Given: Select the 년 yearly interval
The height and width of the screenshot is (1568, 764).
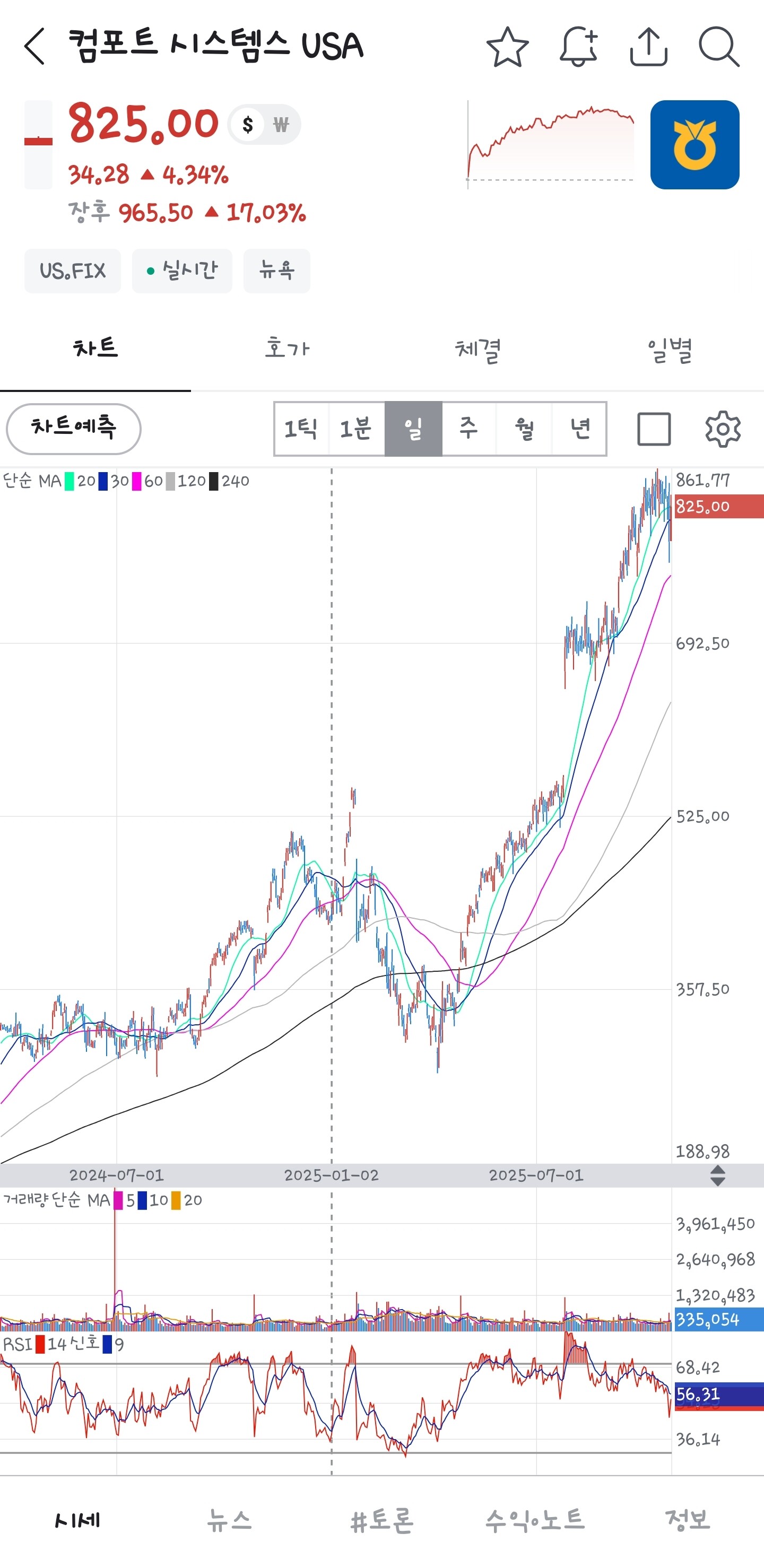Looking at the screenshot, I should click(x=579, y=429).
